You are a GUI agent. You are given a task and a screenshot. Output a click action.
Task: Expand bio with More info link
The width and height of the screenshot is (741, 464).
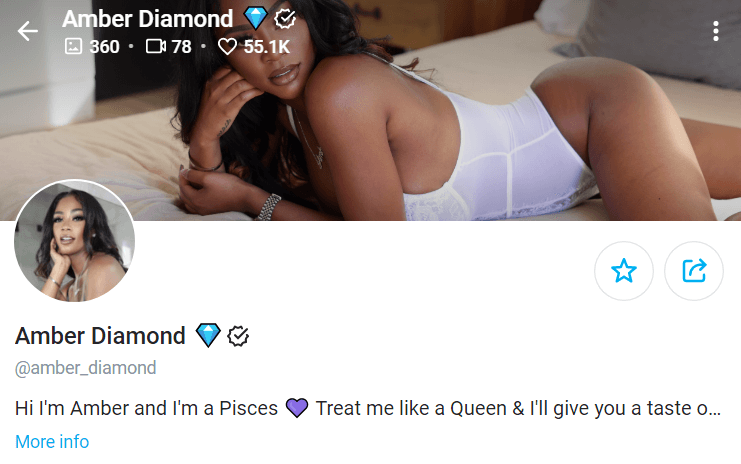click(52, 442)
